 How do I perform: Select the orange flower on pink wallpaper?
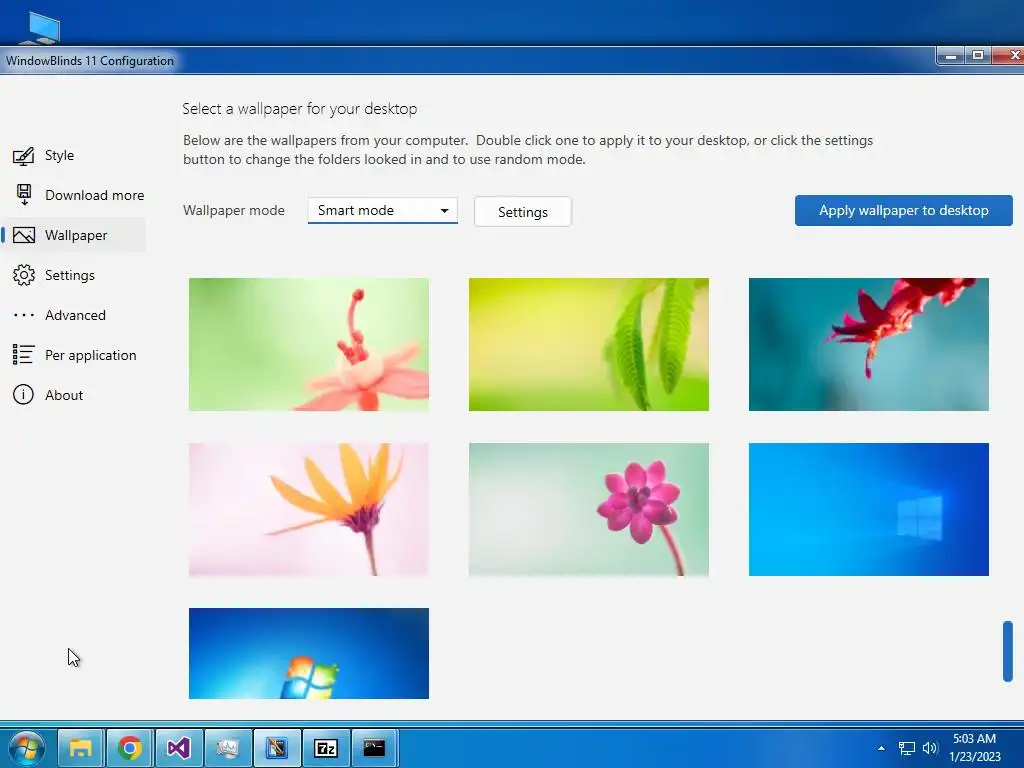click(x=309, y=509)
